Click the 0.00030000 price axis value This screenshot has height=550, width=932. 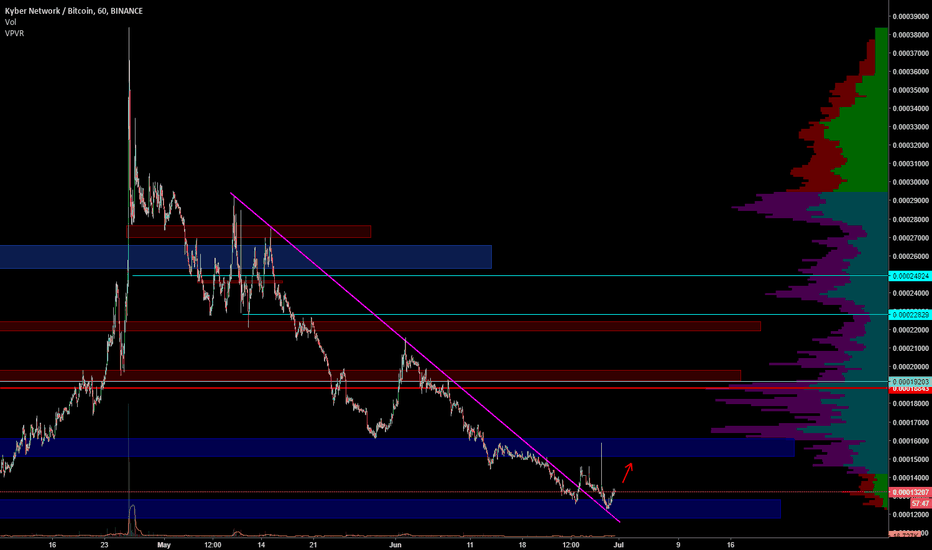(x=911, y=183)
